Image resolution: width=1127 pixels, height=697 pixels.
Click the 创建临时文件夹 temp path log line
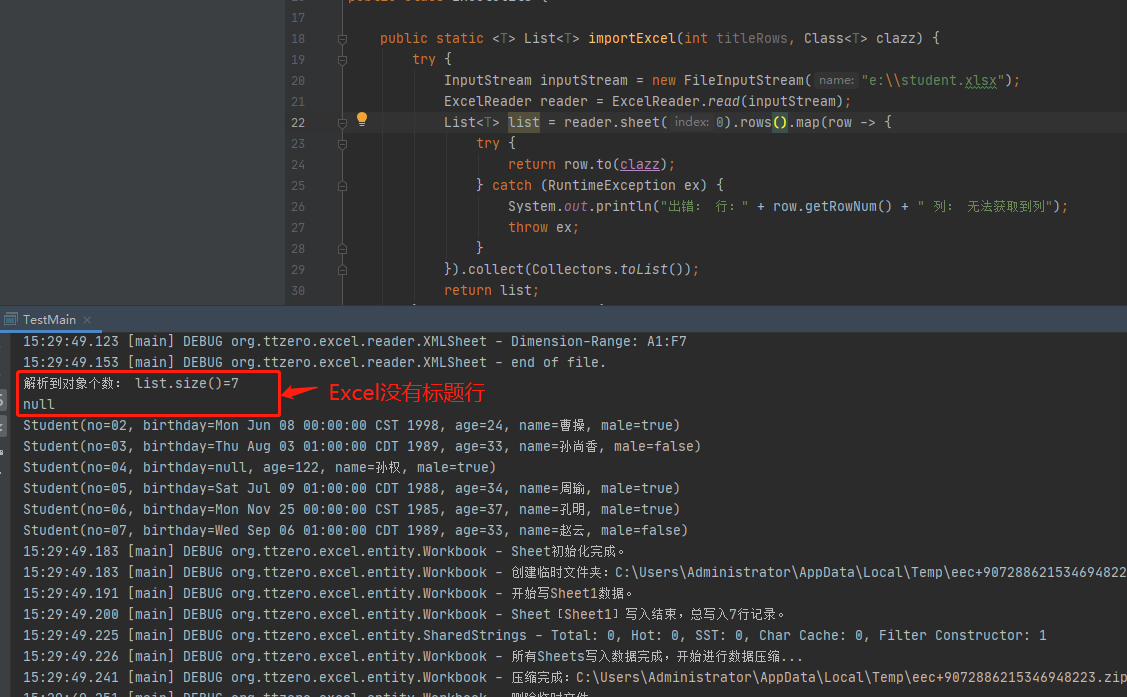[574, 572]
